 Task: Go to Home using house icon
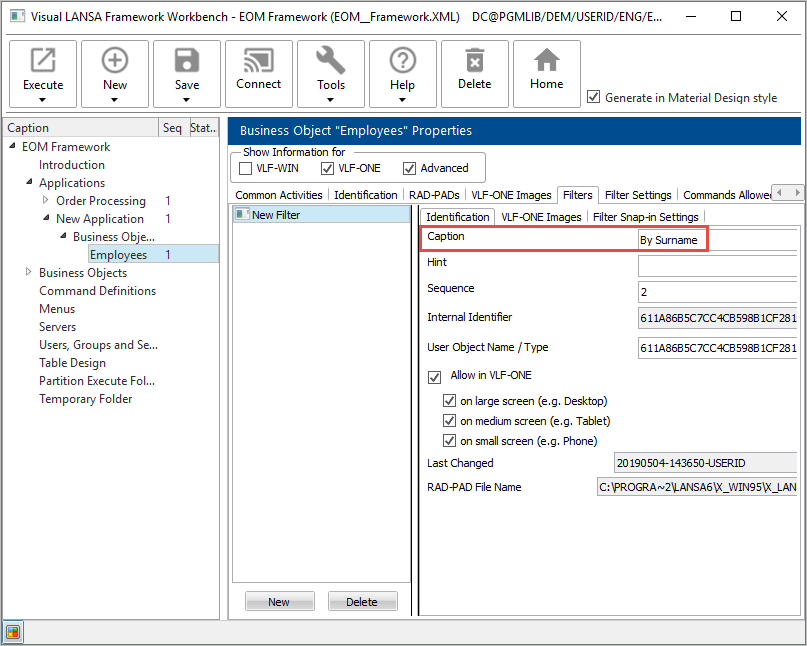[x=546, y=62]
